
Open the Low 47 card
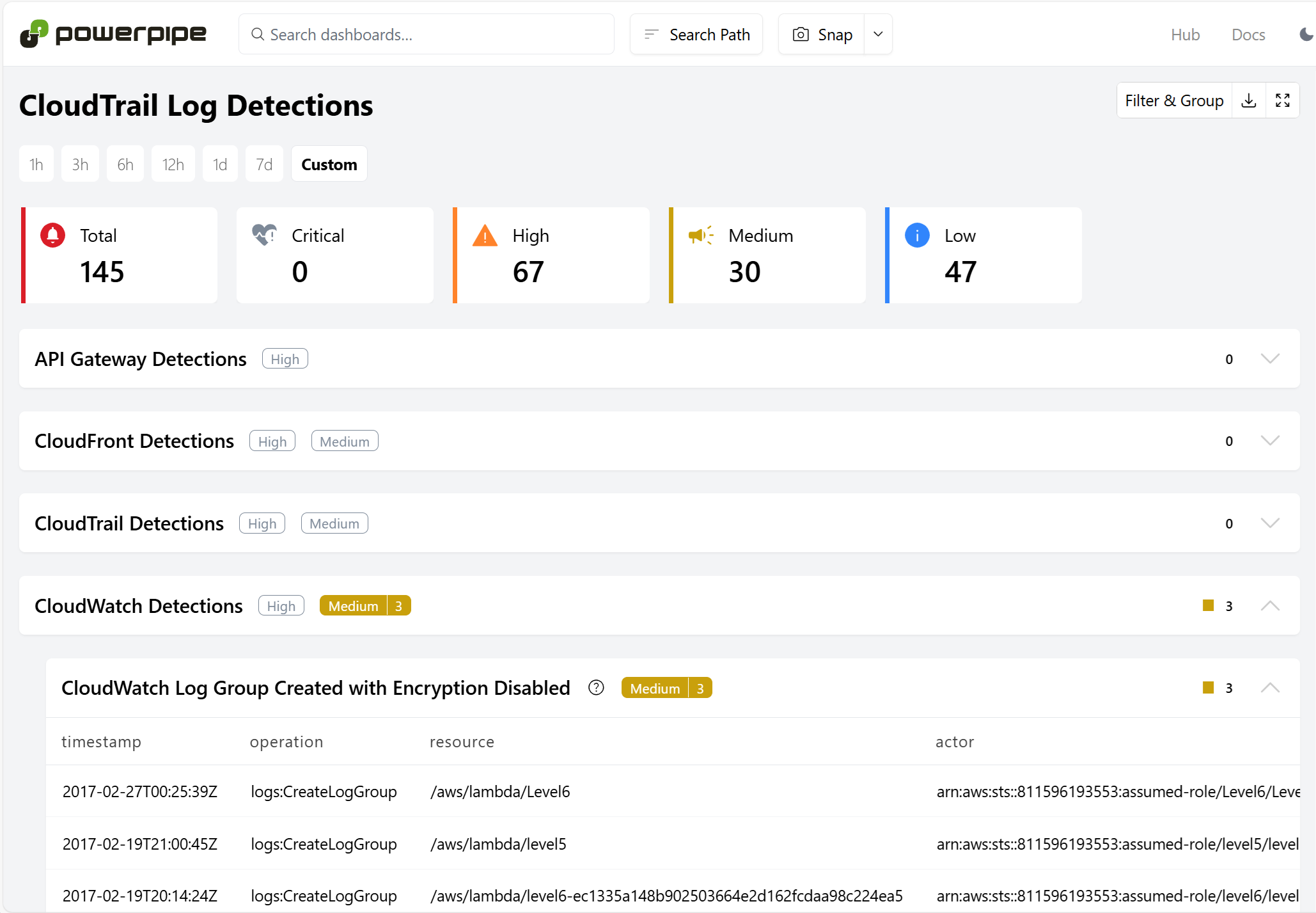(x=983, y=255)
